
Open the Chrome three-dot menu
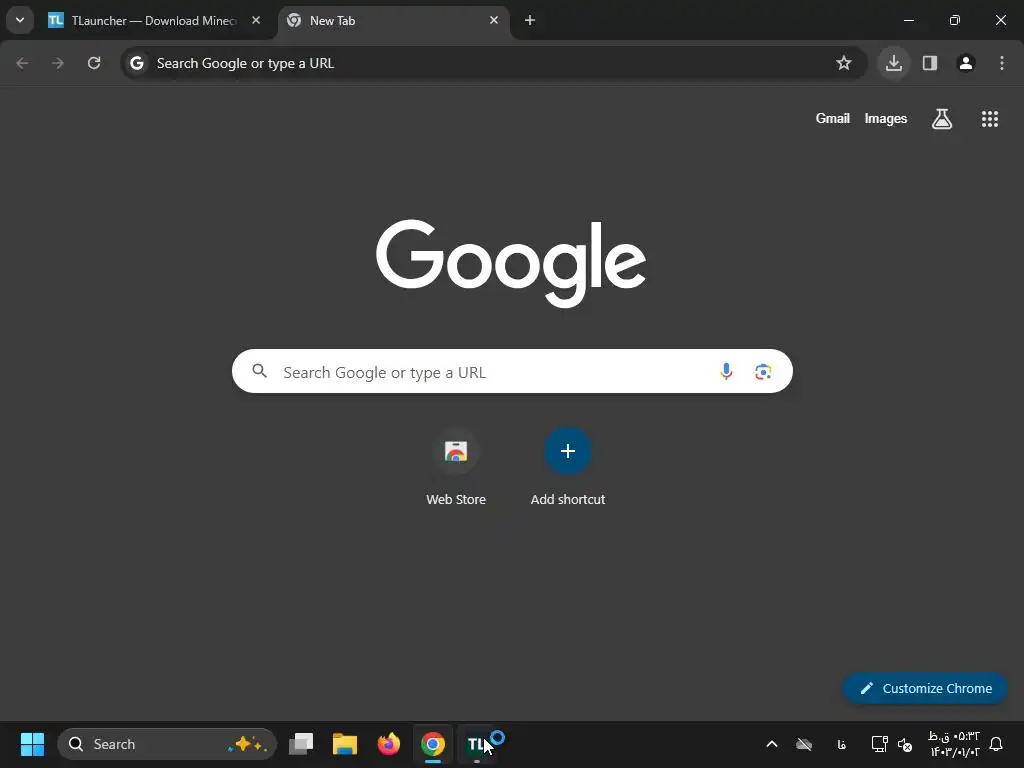pyautogui.click(x=1002, y=63)
